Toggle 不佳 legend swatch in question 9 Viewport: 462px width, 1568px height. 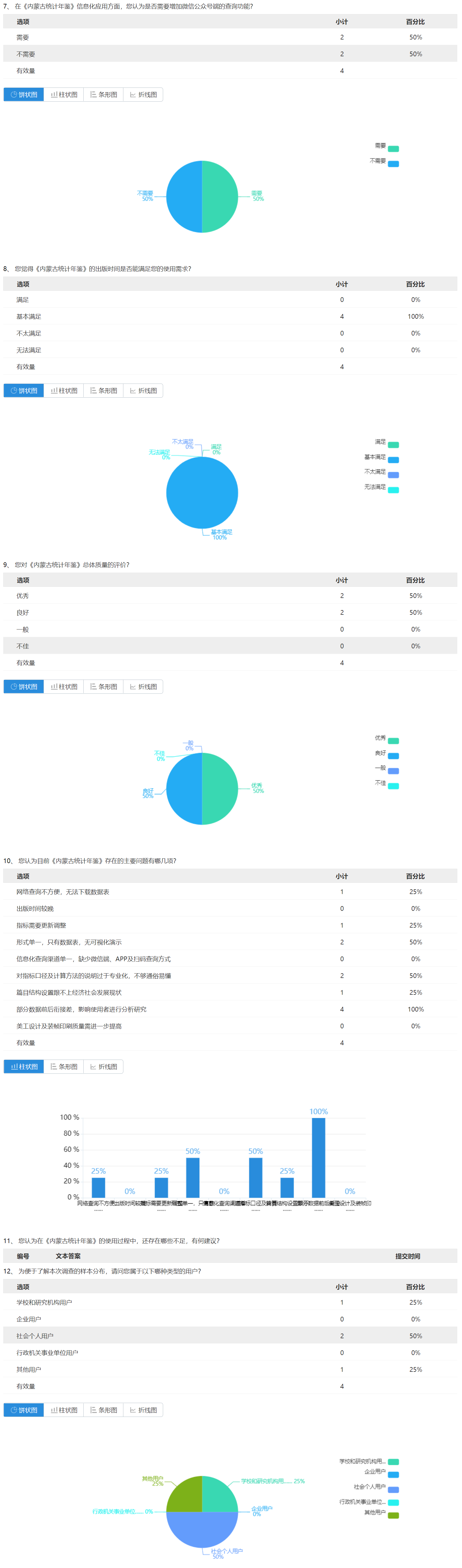tap(393, 786)
